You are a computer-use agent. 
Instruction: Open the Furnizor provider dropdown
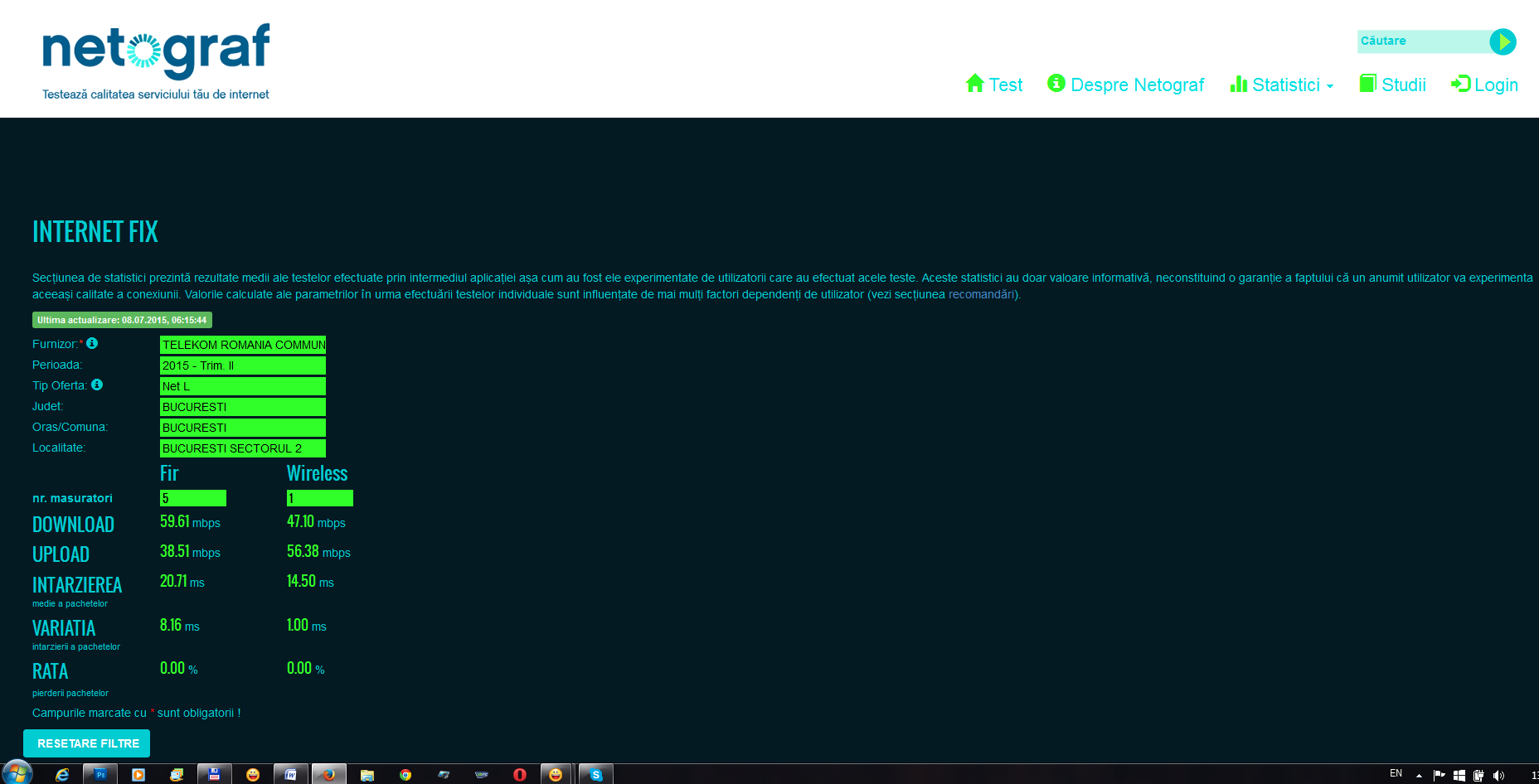coord(242,345)
